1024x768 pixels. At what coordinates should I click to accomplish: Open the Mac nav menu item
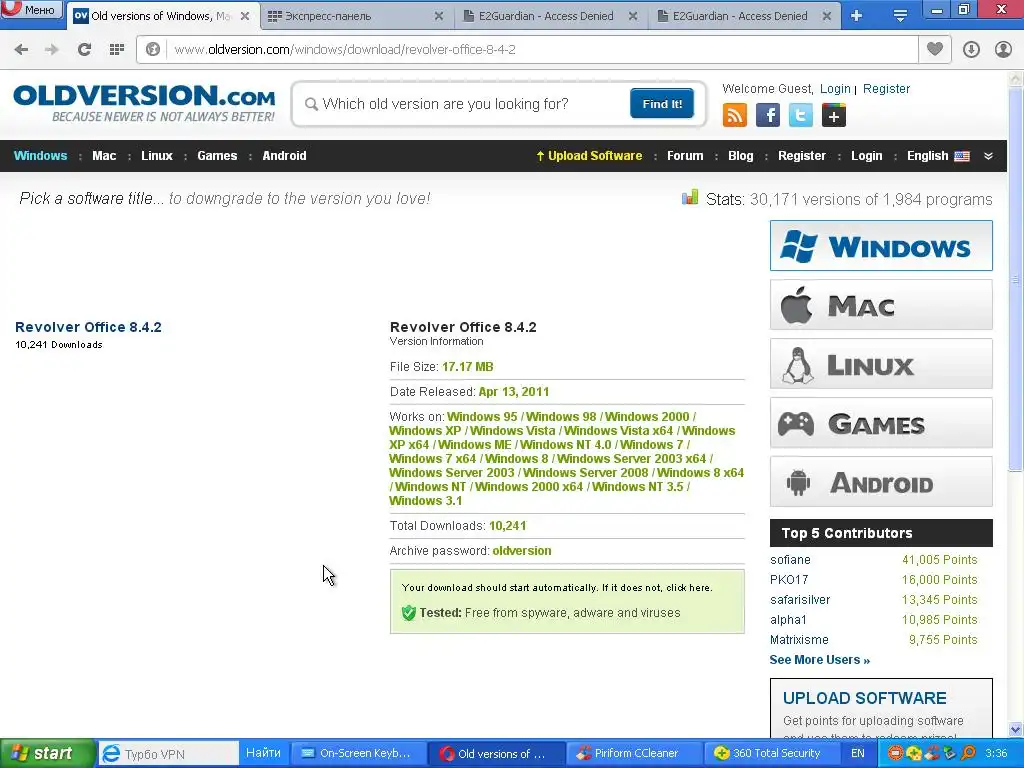[x=104, y=156]
